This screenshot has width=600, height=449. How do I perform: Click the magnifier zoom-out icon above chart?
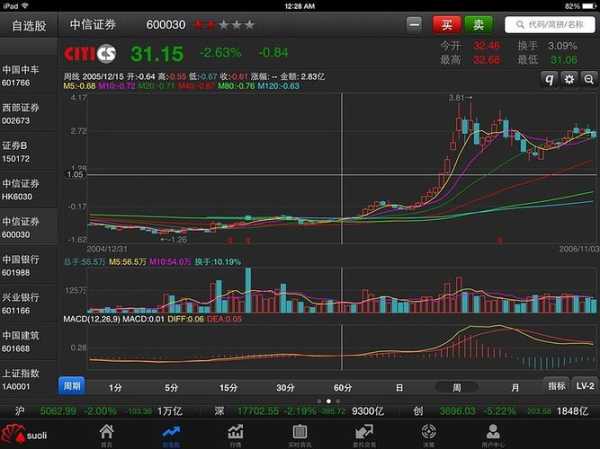tap(587, 79)
